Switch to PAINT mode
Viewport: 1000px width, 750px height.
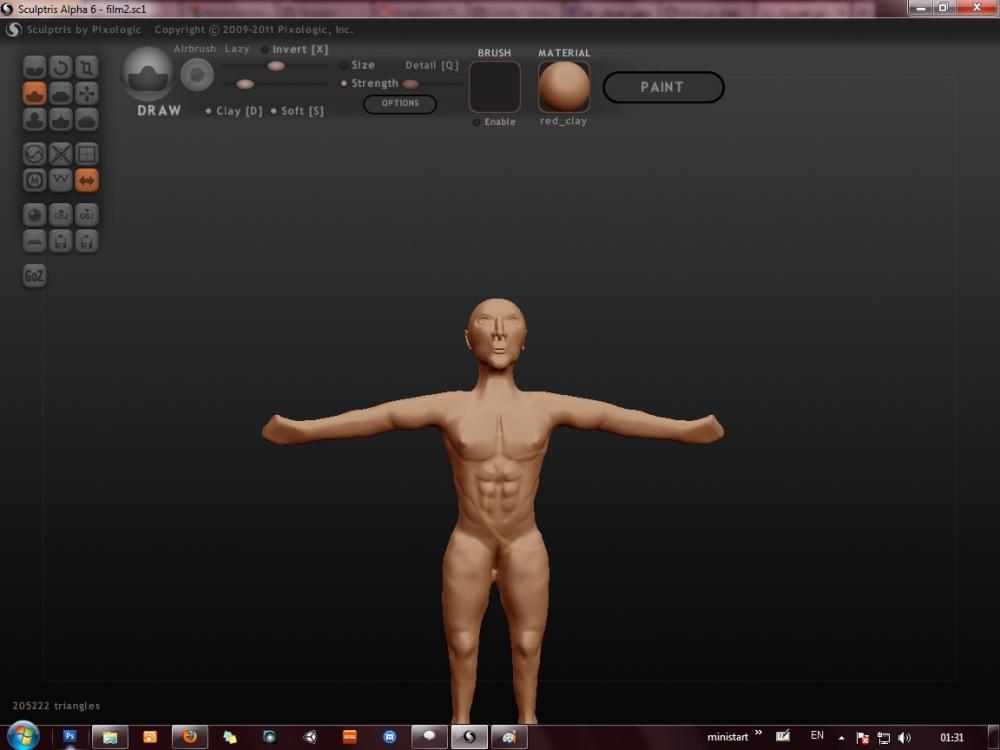[x=663, y=87]
